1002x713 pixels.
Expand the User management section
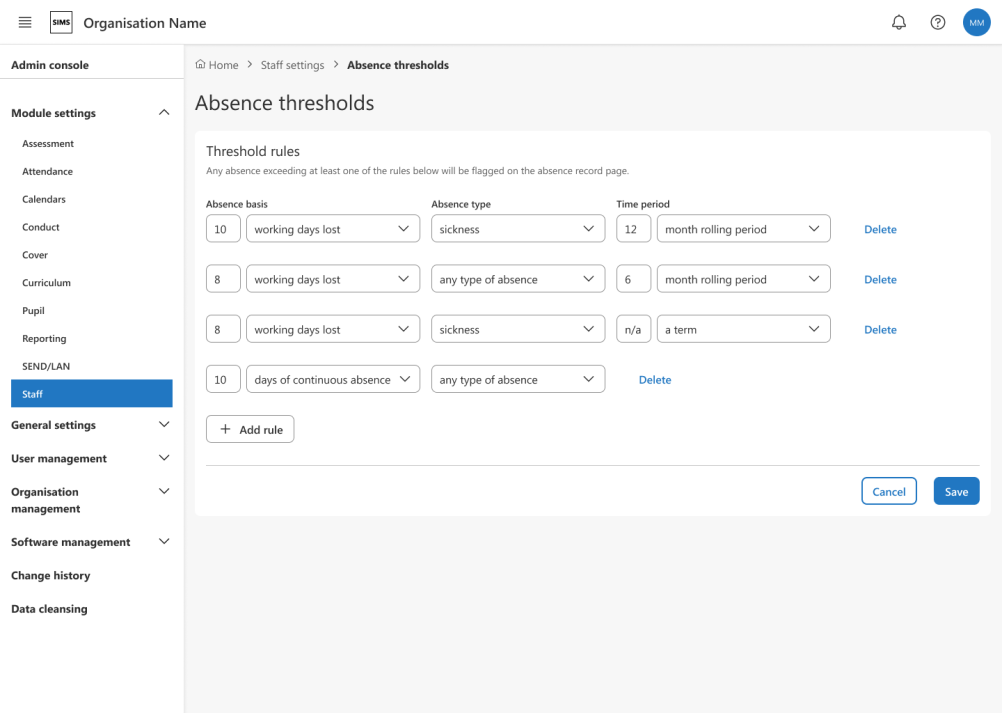pos(164,458)
